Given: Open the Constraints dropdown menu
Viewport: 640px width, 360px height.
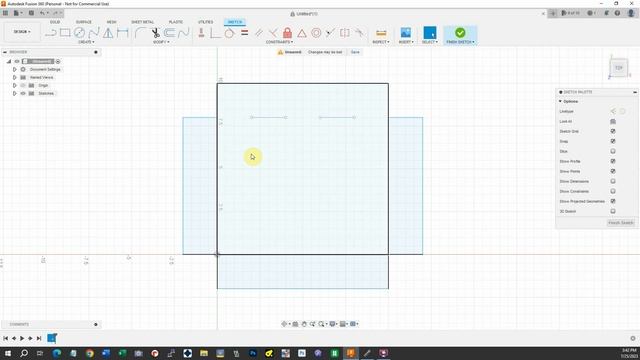Looking at the screenshot, I should tap(279, 42).
